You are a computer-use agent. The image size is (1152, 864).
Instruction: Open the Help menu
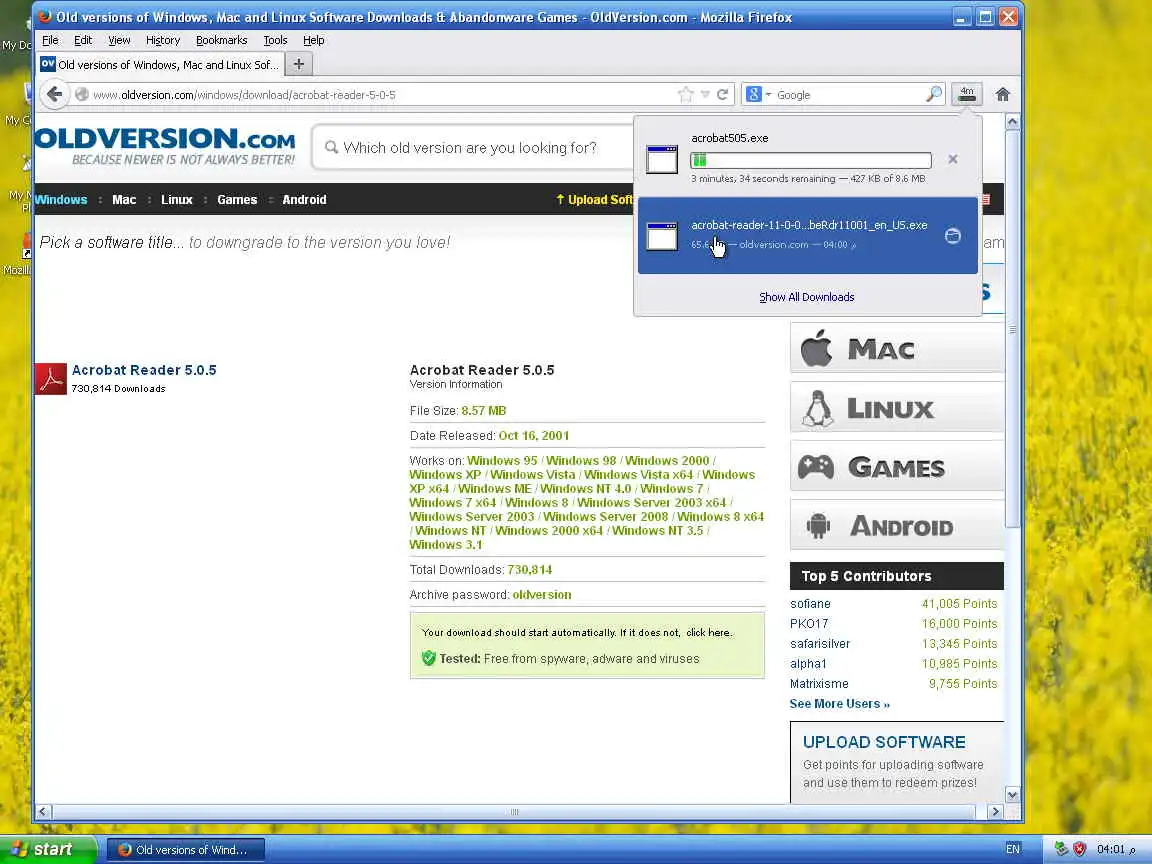tap(314, 40)
